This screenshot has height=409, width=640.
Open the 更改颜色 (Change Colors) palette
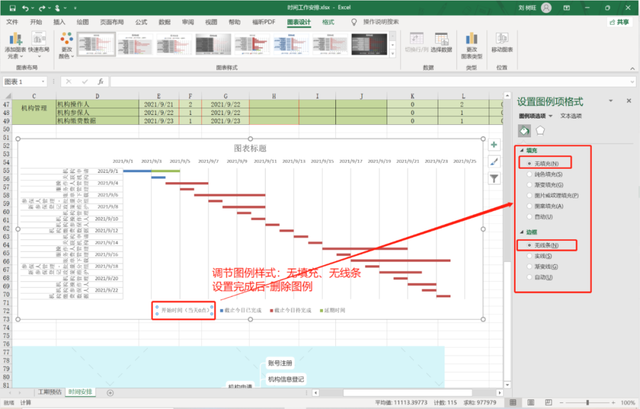click(x=67, y=46)
